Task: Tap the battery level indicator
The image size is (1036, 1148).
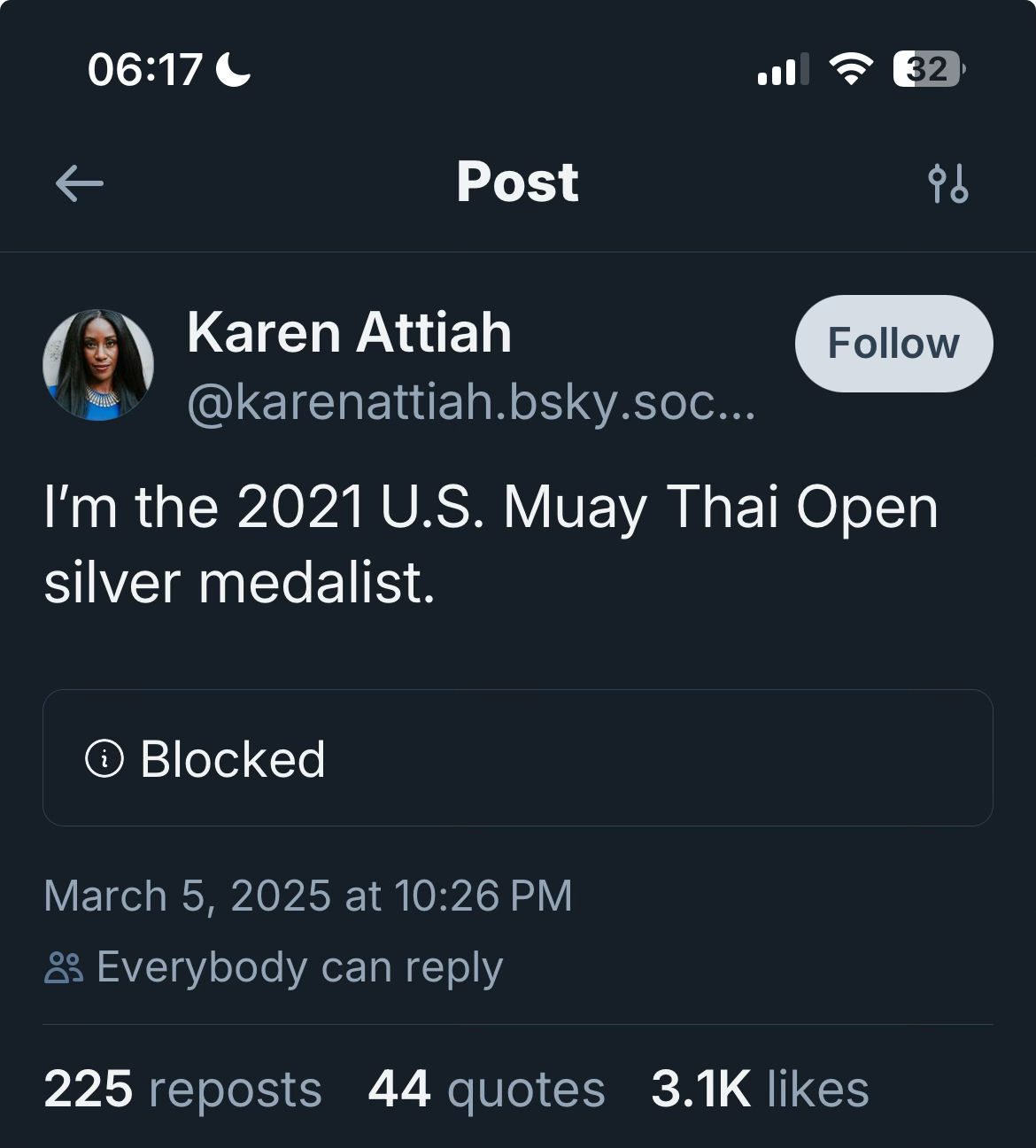Action: point(928,69)
